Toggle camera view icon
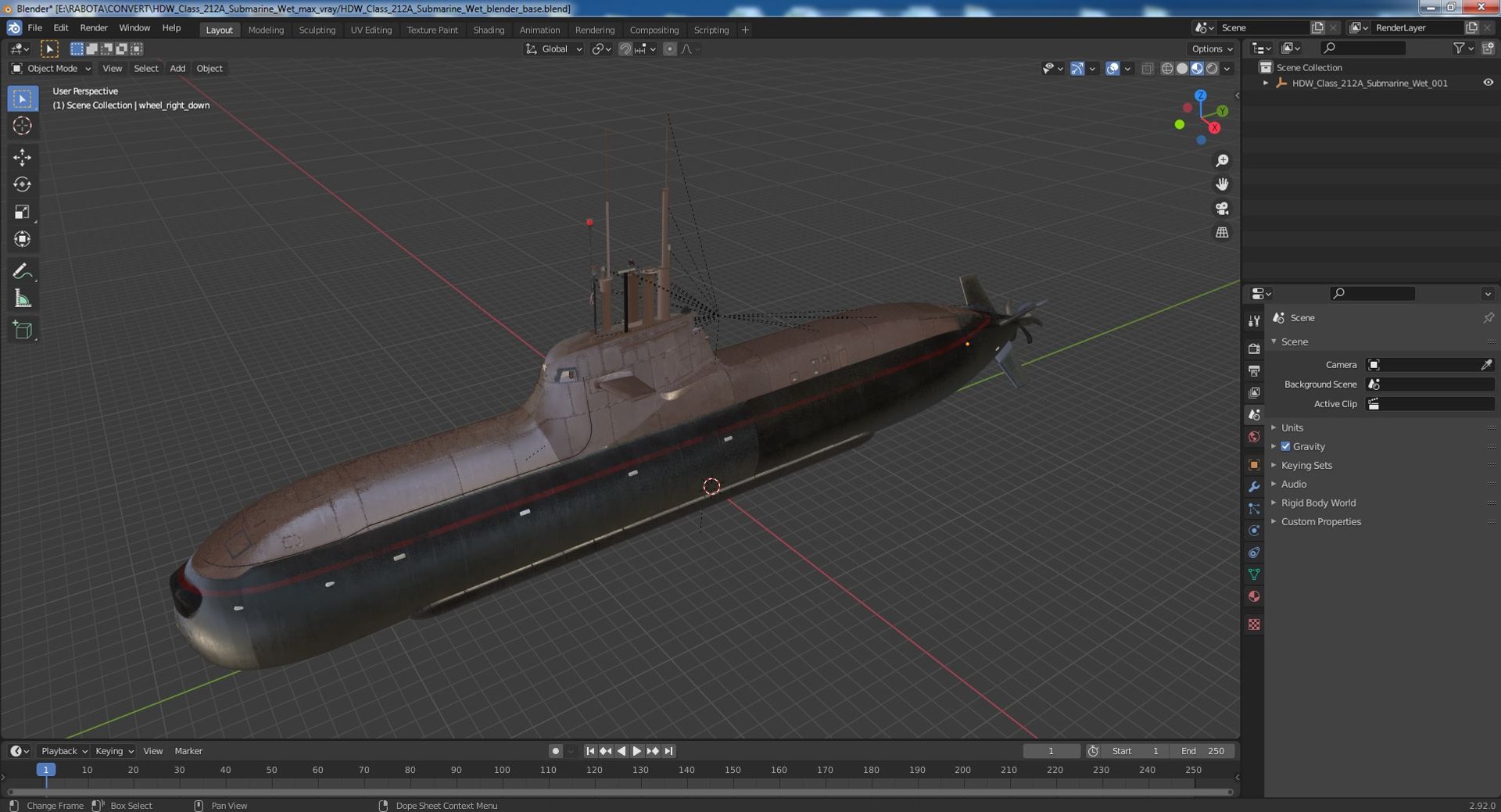Screen dimensions: 1501x812 1222,209
